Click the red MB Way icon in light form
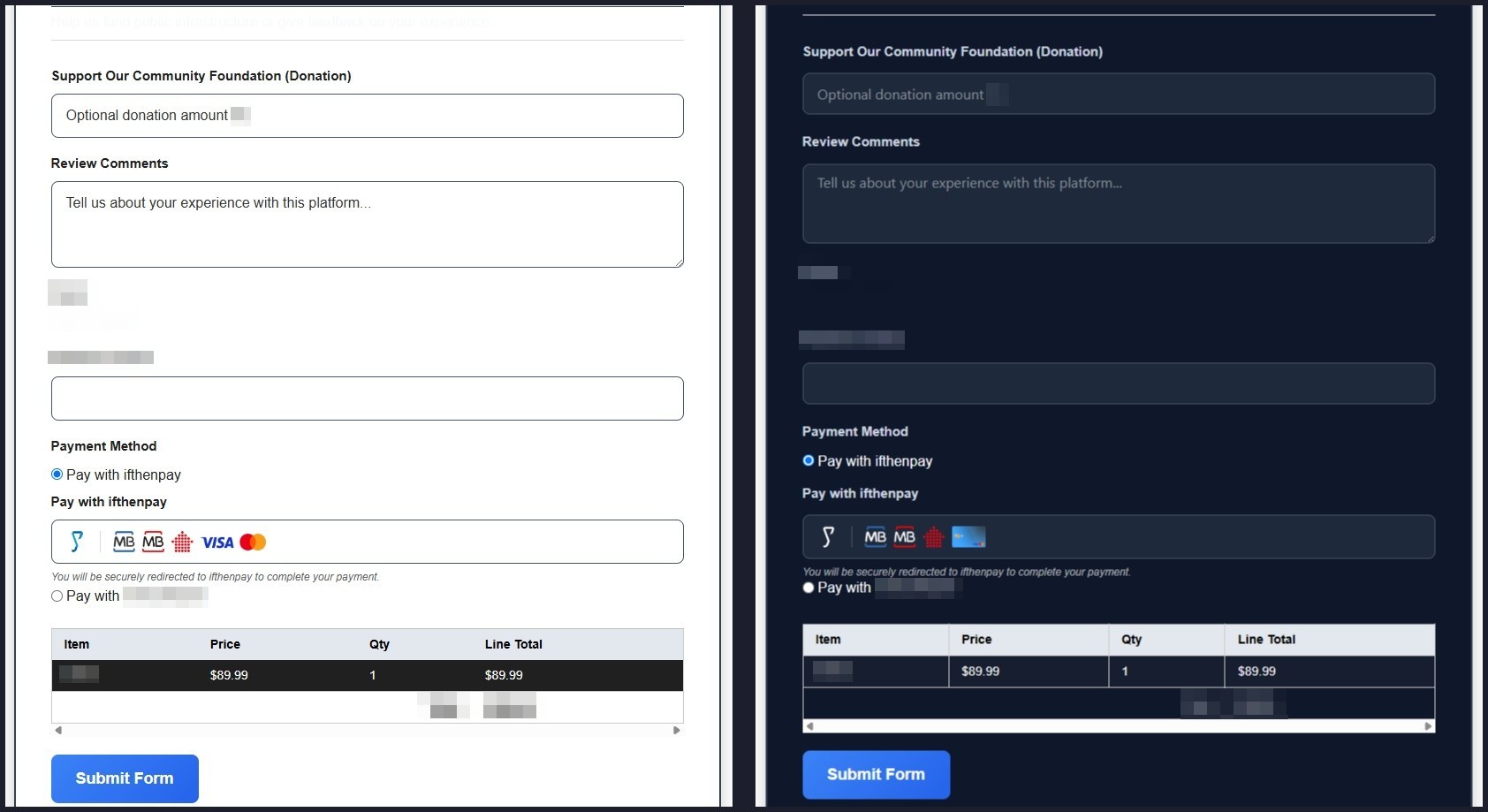Screen dimensions: 1488x812 154,542
